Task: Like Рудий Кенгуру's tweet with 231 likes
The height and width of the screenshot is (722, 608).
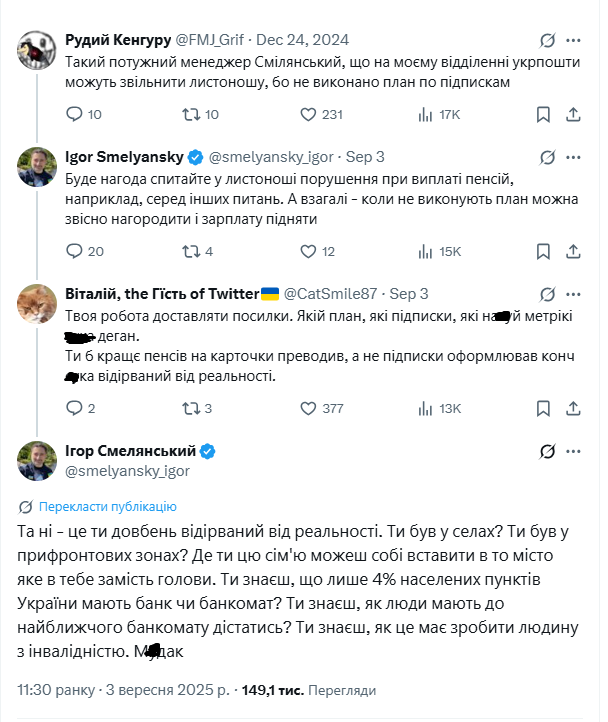Action: click(305, 115)
